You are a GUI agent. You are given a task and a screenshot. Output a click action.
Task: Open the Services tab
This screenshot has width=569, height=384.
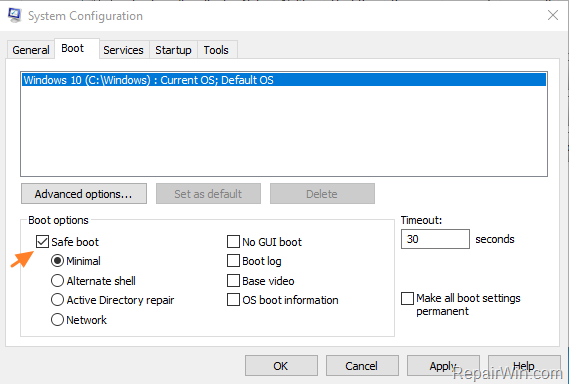tap(123, 50)
